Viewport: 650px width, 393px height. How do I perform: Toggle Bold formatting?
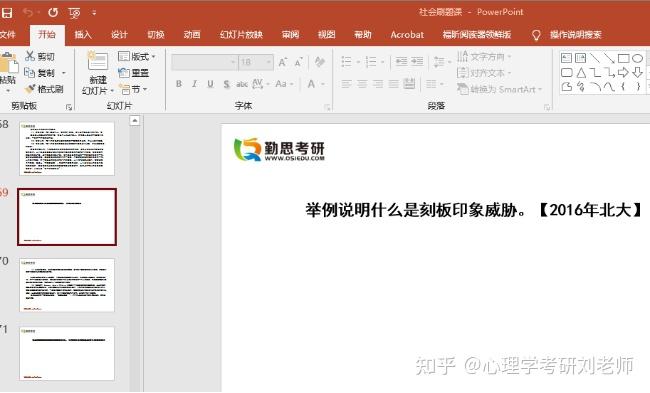(x=179, y=84)
